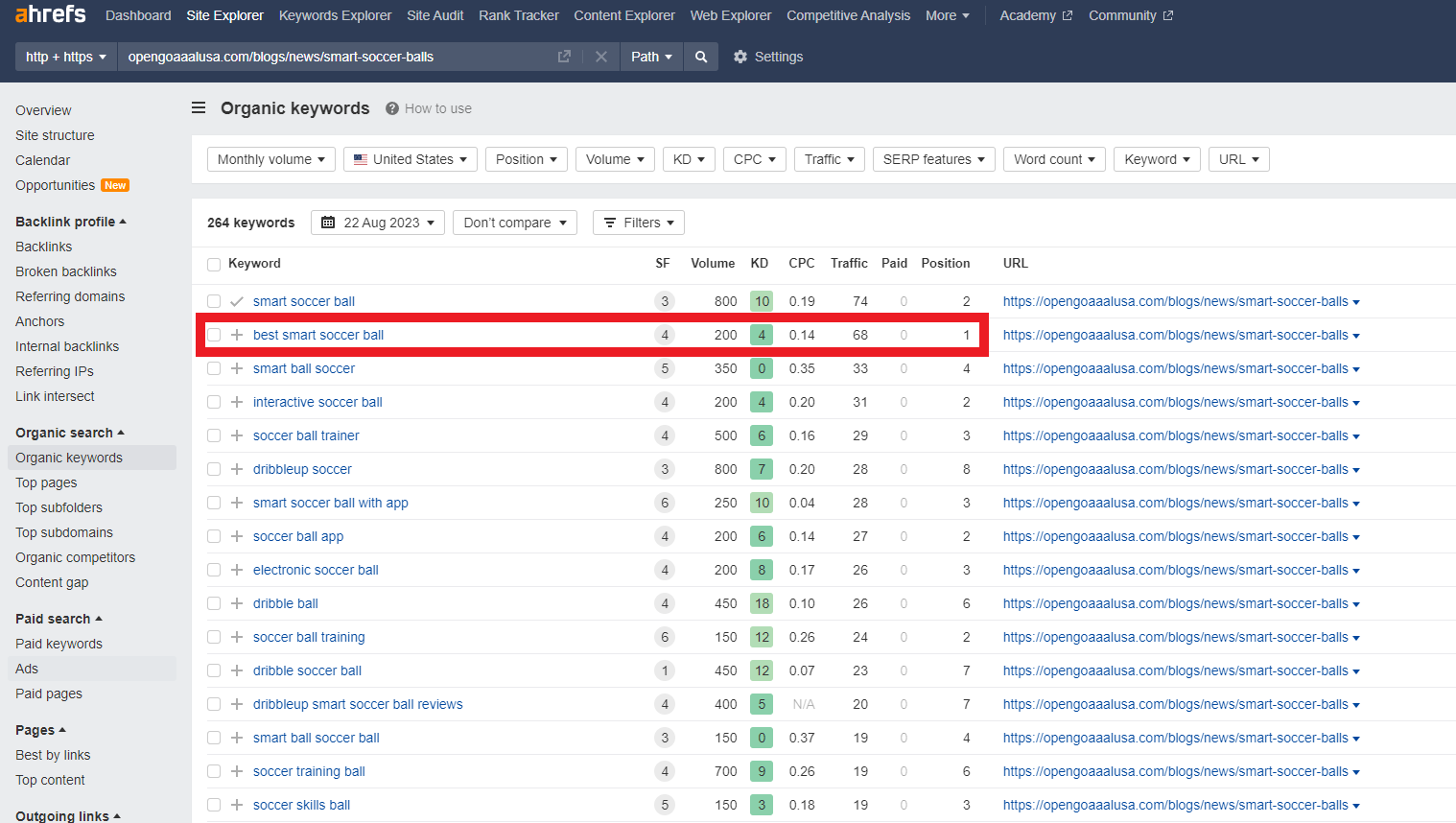The height and width of the screenshot is (823, 1456).
Task: Run search with the magnifier icon
Action: click(x=700, y=57)
